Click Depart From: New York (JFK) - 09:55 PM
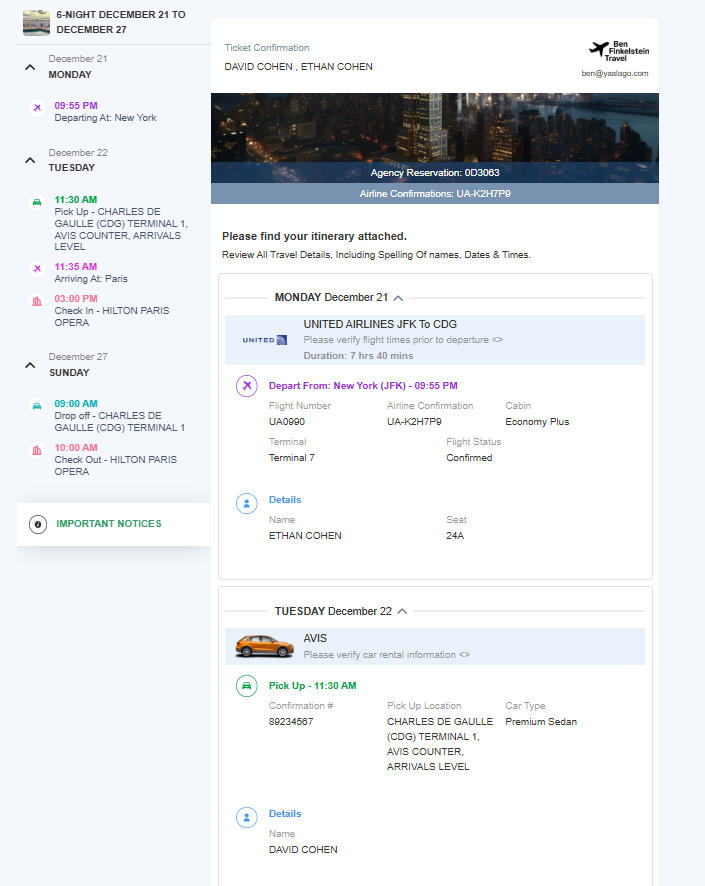 tap(363, 385)
